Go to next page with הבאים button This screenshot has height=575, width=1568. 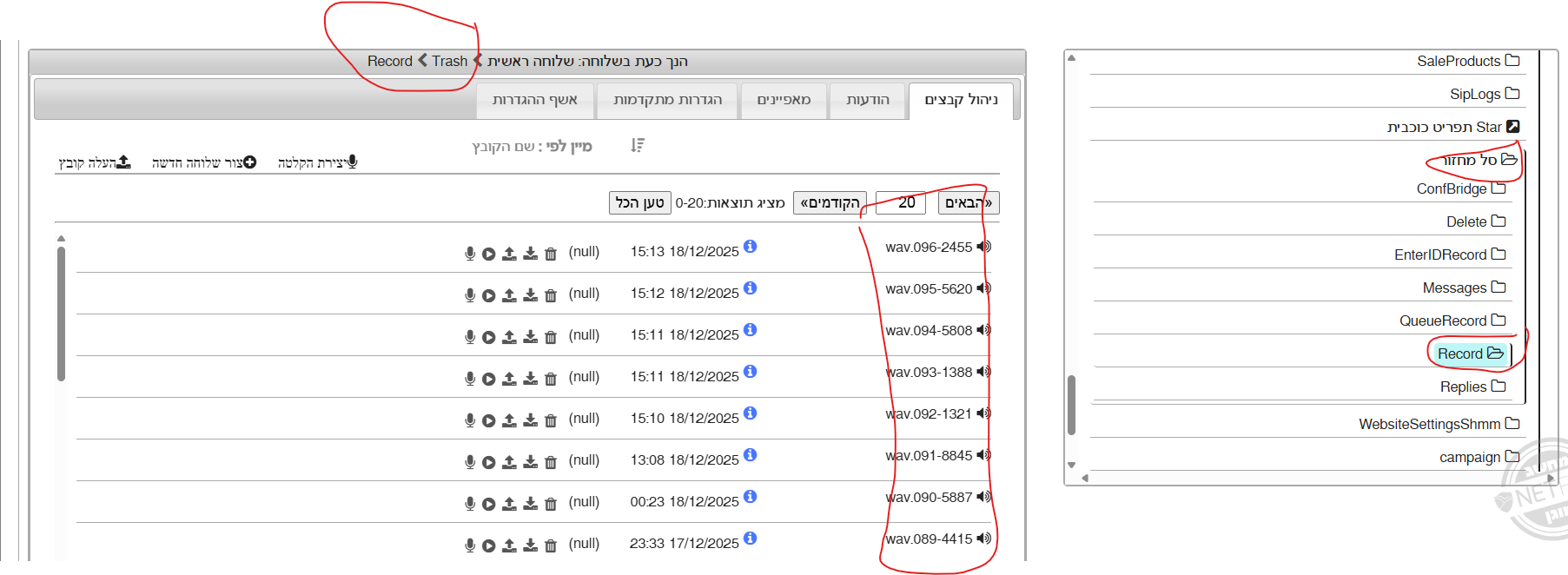click(x=968, y=202)
